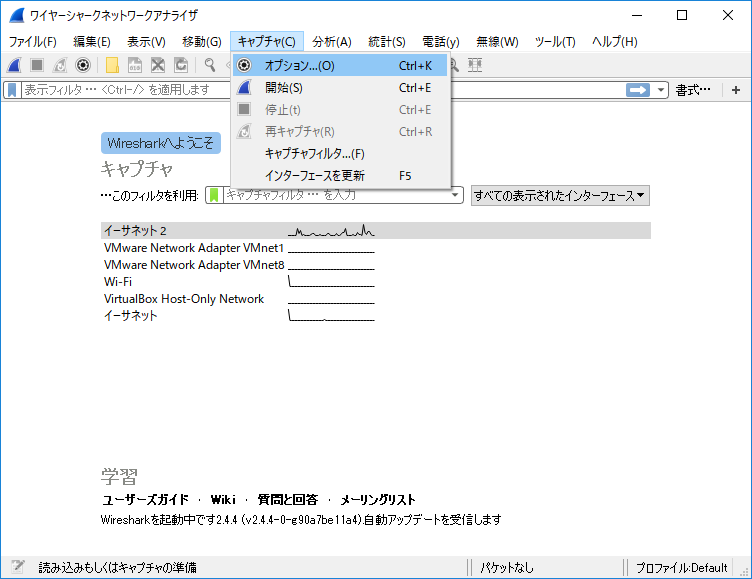Expand すべての表示されたインターフェース dropdown
Viewport: 752px width, 579px height.
(560, 196)
